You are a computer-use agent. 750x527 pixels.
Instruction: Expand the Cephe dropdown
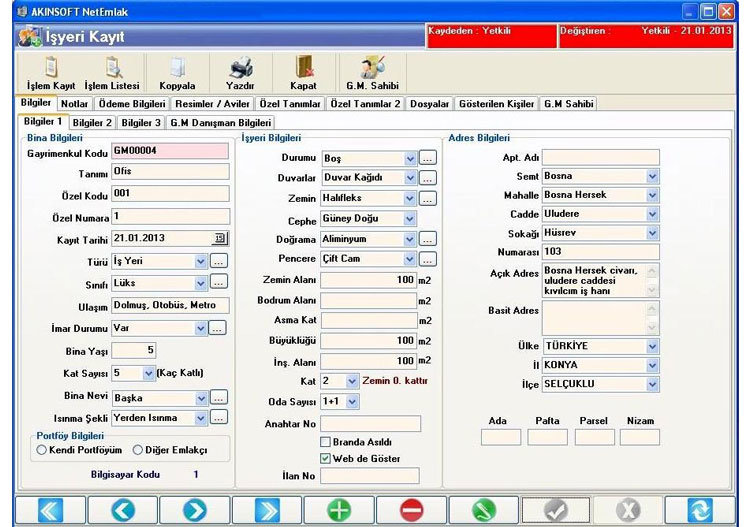pos(409,219)
